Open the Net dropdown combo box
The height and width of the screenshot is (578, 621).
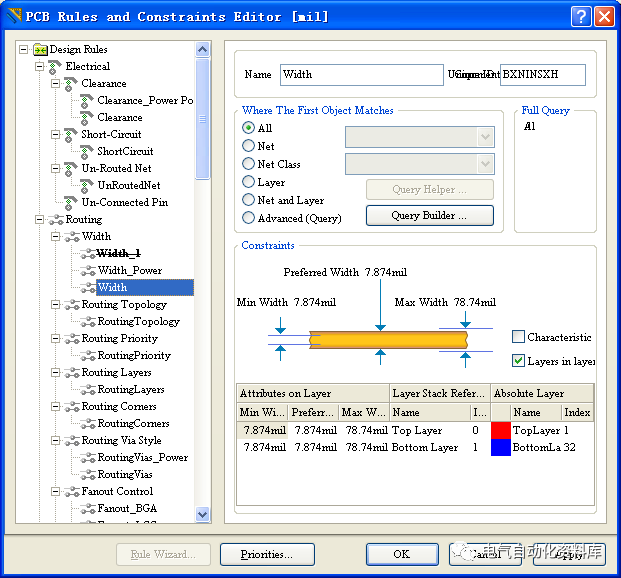[x=420, y=137]
